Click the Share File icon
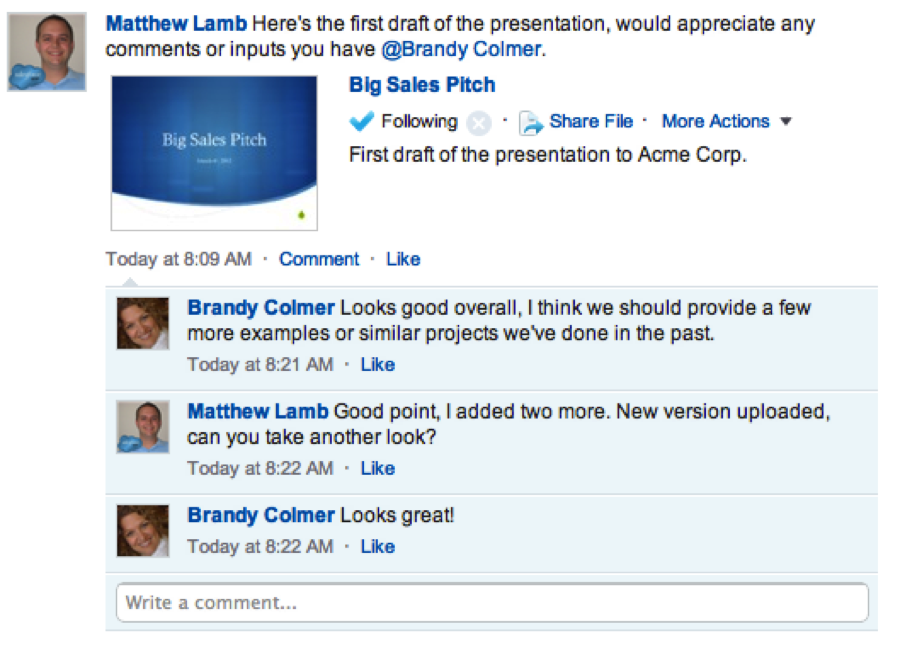 coord(530,123)
